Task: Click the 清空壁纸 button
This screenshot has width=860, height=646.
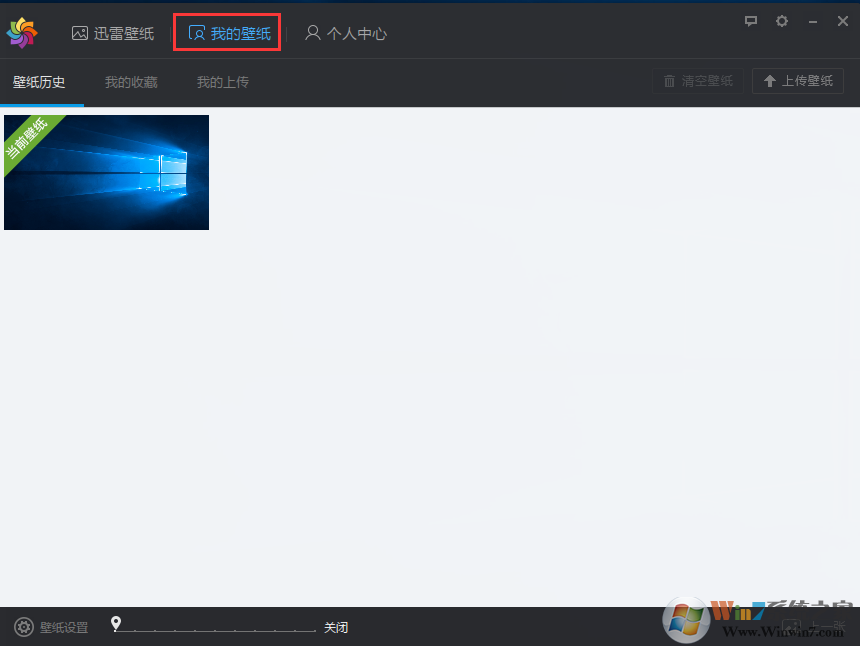Action: (x=698, y=81)
